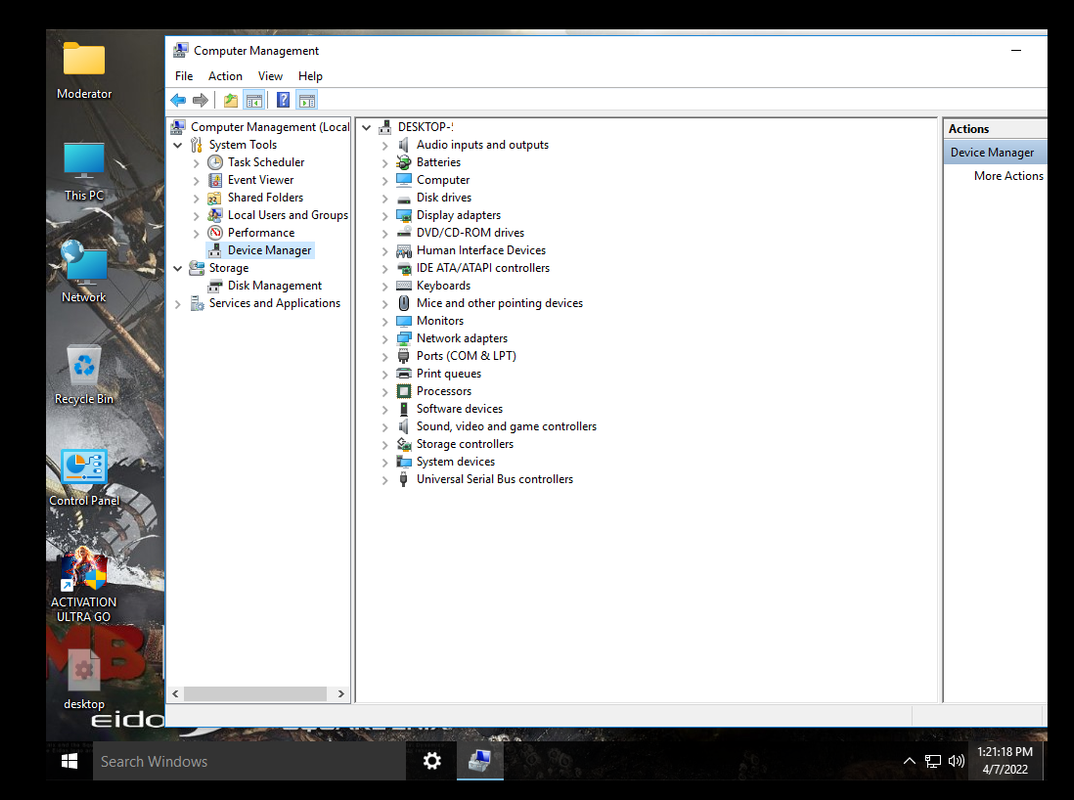1074x800 pixels.
Task: Expand the Disk drives category
Action: pyautogui.click(x=385, y=199)
